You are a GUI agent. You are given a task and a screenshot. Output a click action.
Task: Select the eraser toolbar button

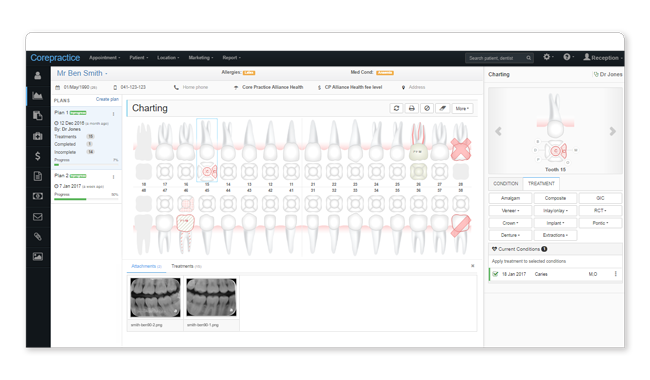point(442,108)
